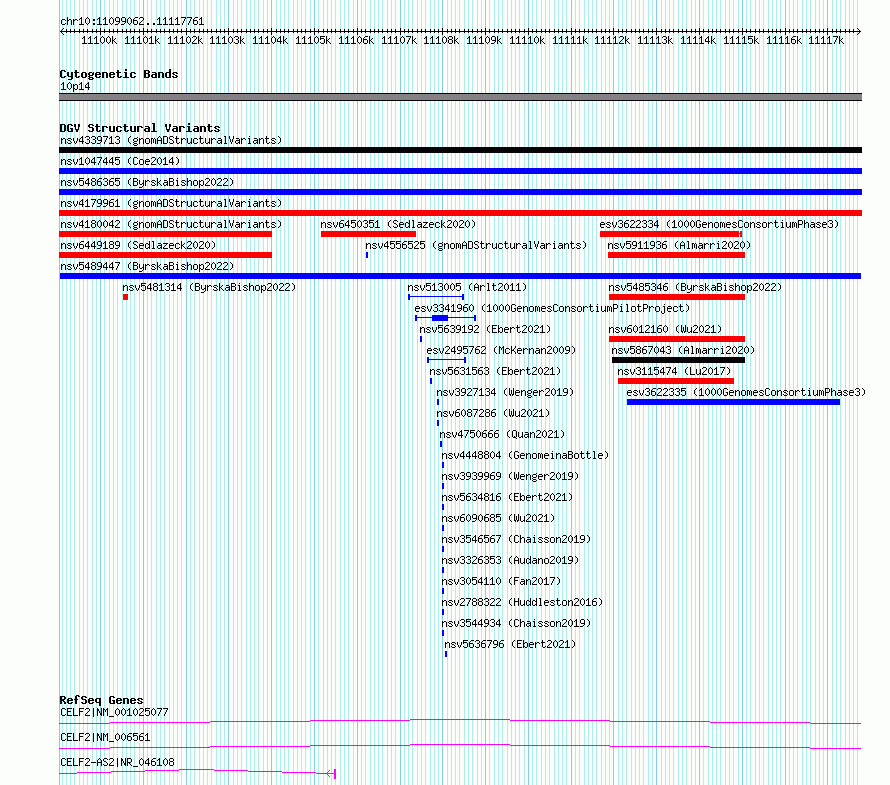The height and width of the screenshot is (785, 890).
Task: Click the nsv4339713 gnomAD variant label
Action: 171,140
